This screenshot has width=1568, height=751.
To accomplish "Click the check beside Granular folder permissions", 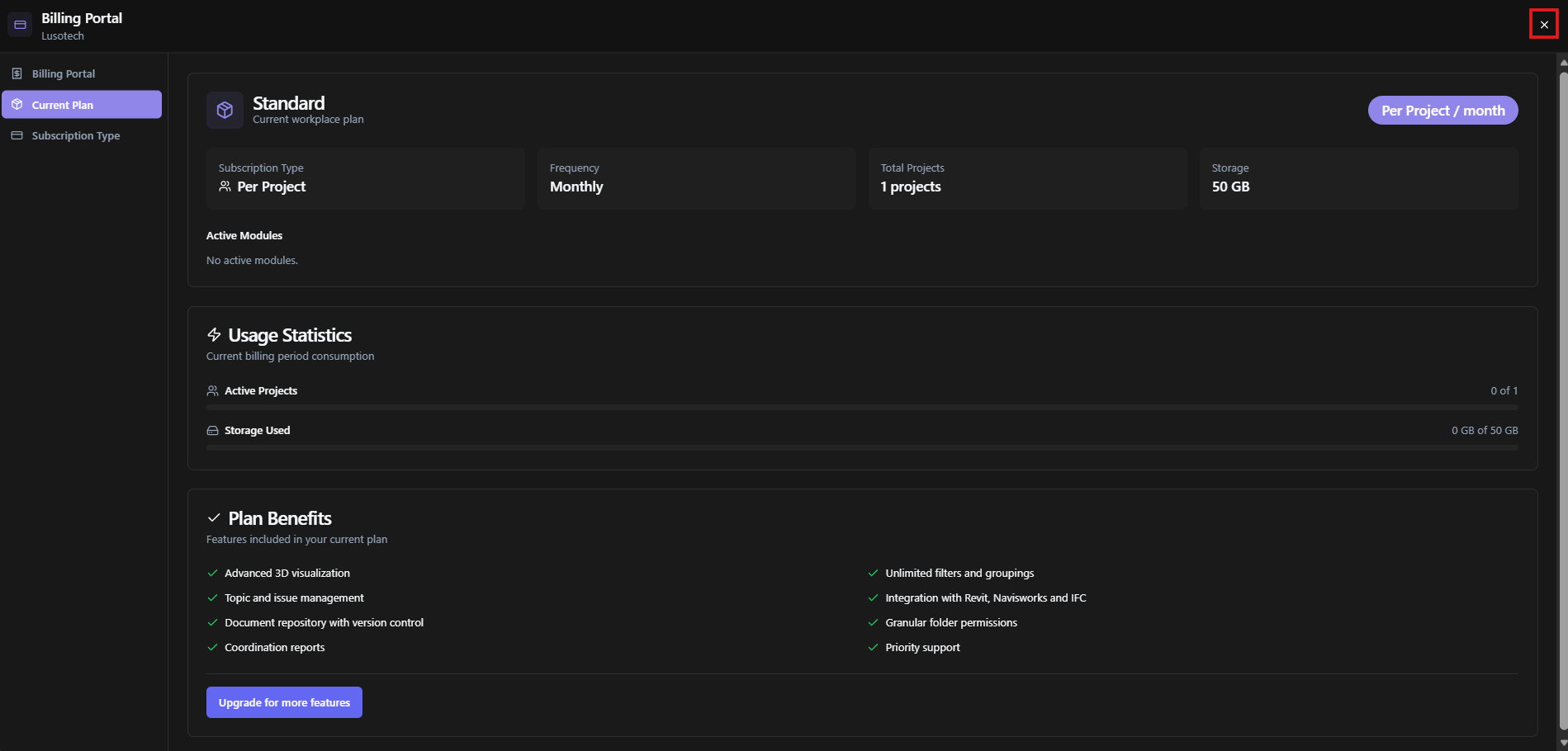I will [x=873, y=622].
